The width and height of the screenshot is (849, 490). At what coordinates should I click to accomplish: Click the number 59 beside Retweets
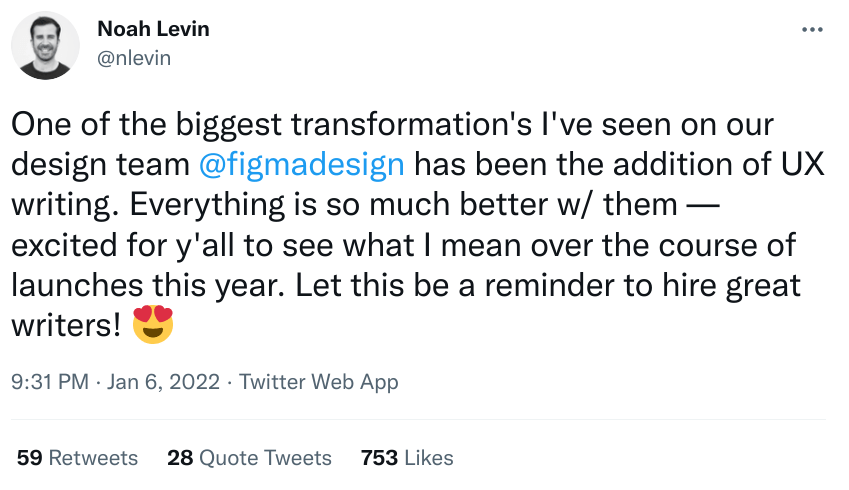tap(30, 458)
